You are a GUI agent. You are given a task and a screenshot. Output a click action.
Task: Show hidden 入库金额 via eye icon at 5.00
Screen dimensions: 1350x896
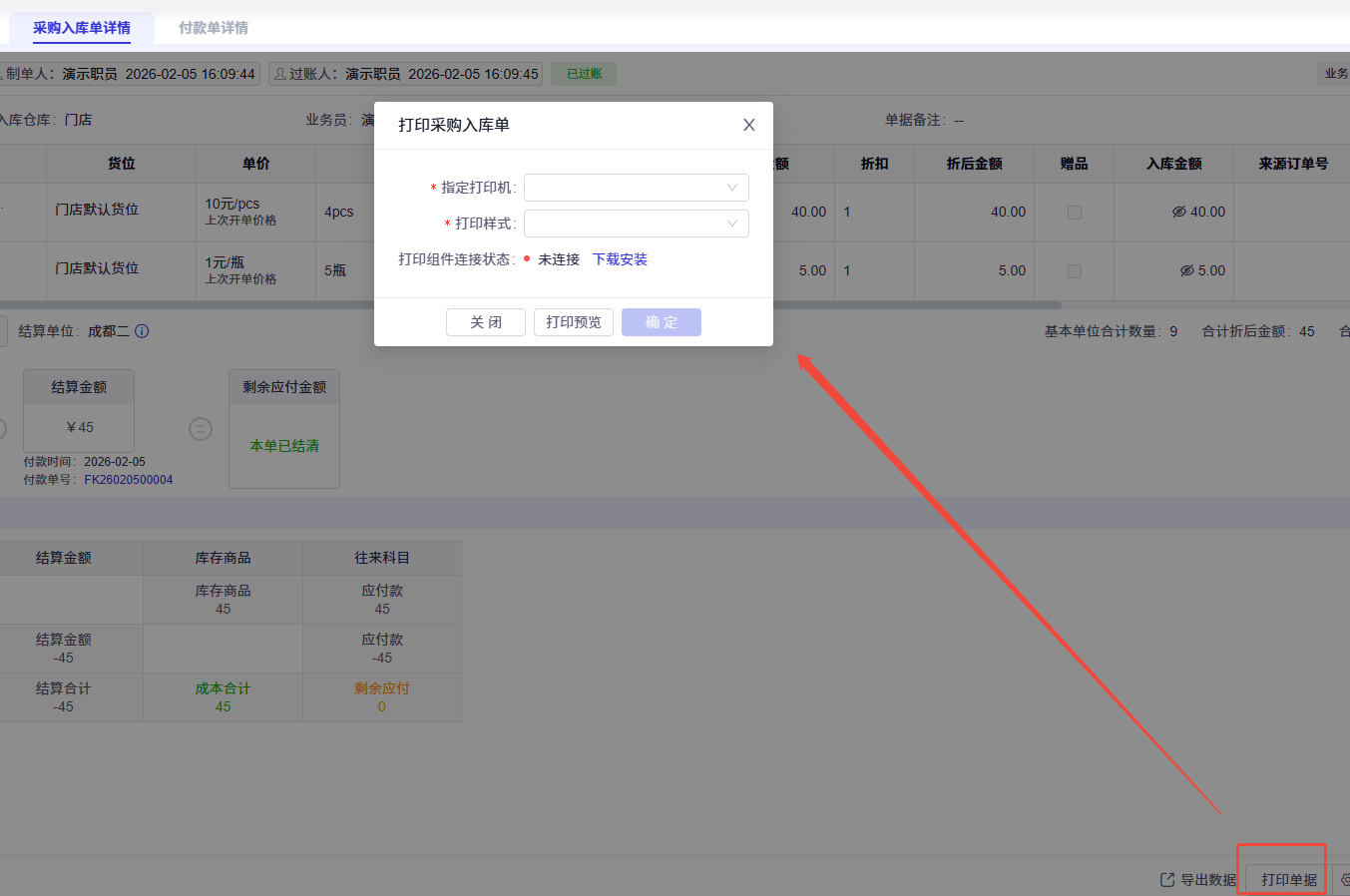click(x=1186, y=270)
